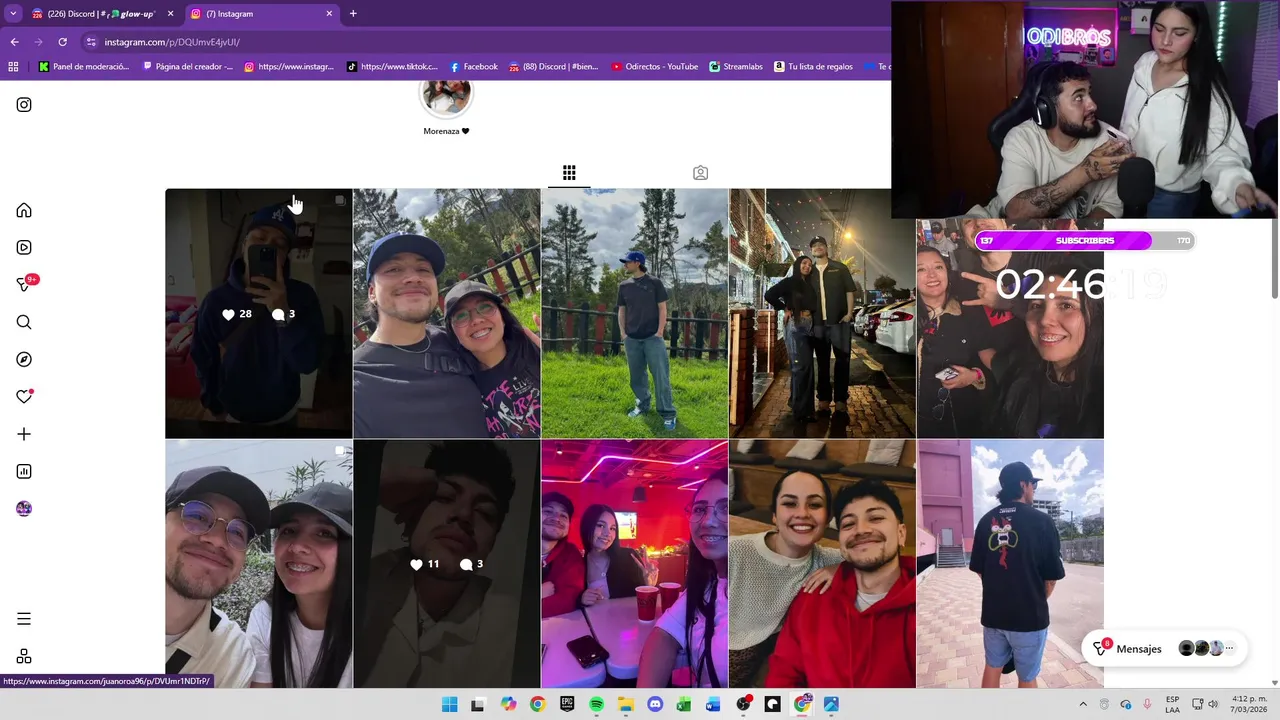This screenshot has height=720, width=1280.
Task: Open direct messages icon with 9+ badge
Action: click(25, 284)
